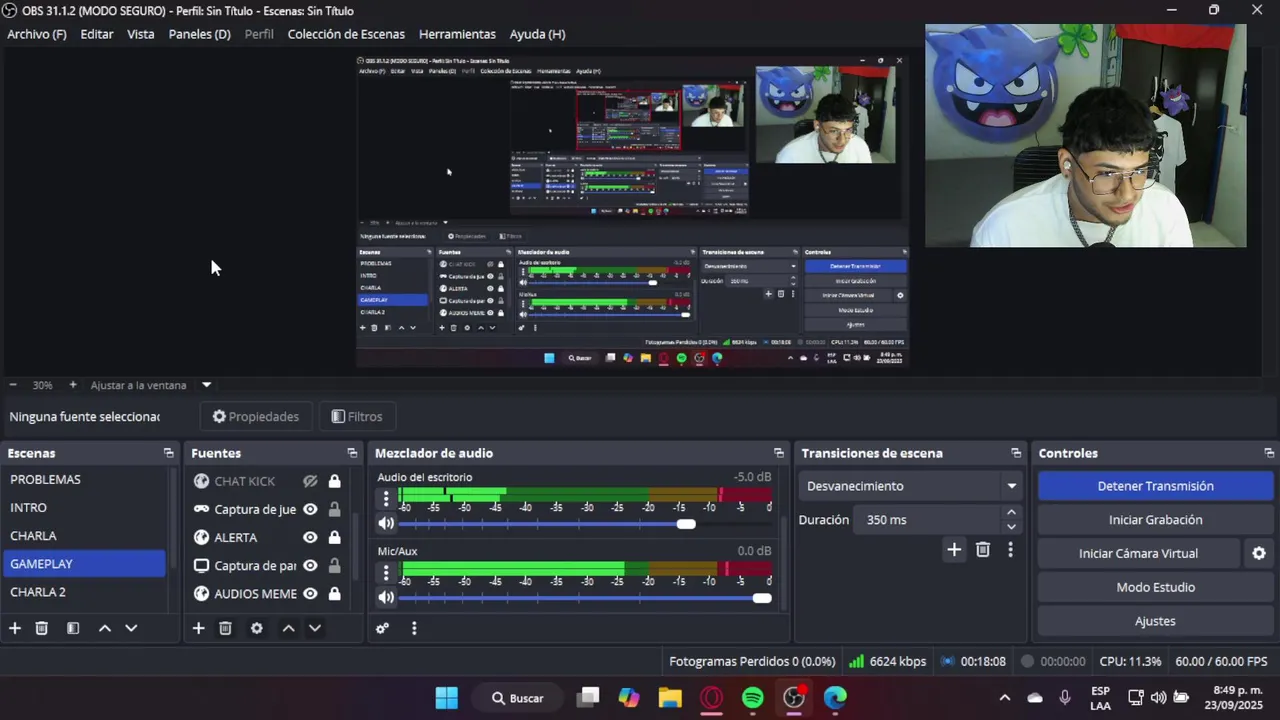
Task: Zoom in preview with plus icon
Action: pyautogui.click(x=73, y=385)
